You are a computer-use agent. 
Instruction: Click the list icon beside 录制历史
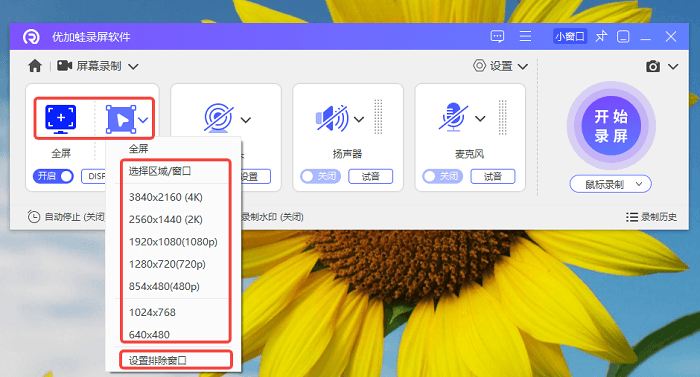(631, 217)
